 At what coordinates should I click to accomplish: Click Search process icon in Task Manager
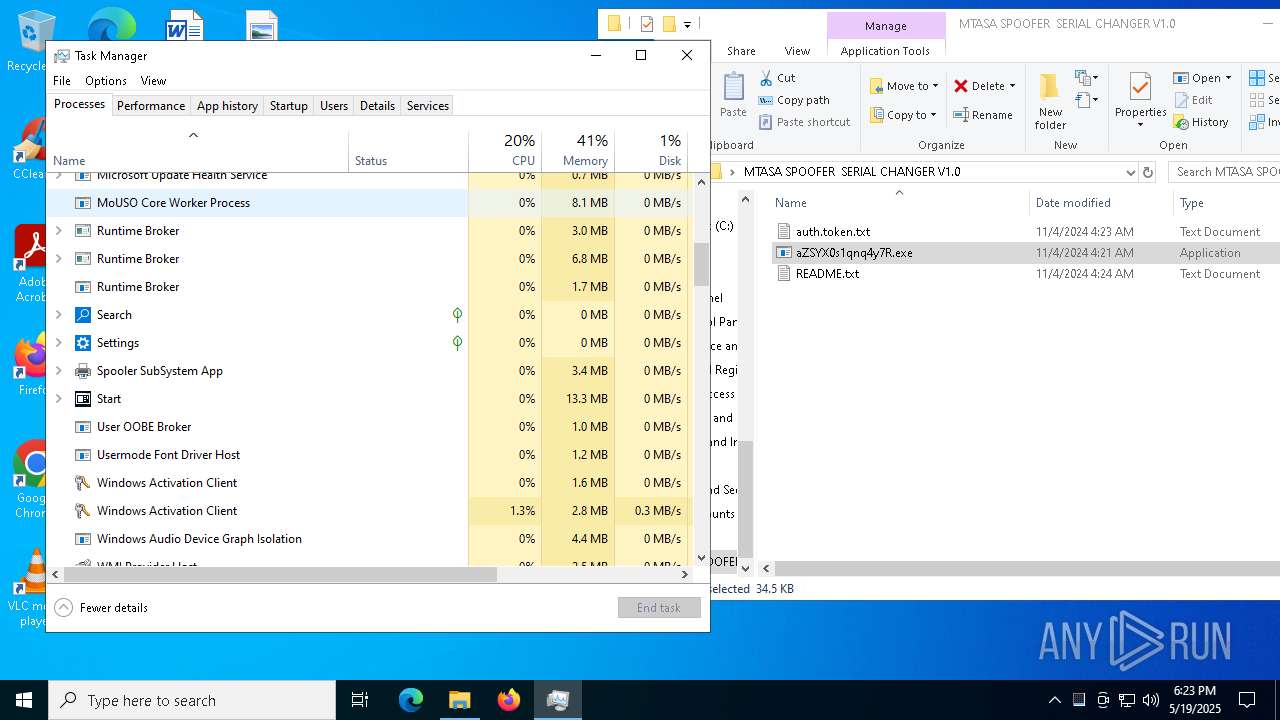pyautogui.click(x=83, y=315)
